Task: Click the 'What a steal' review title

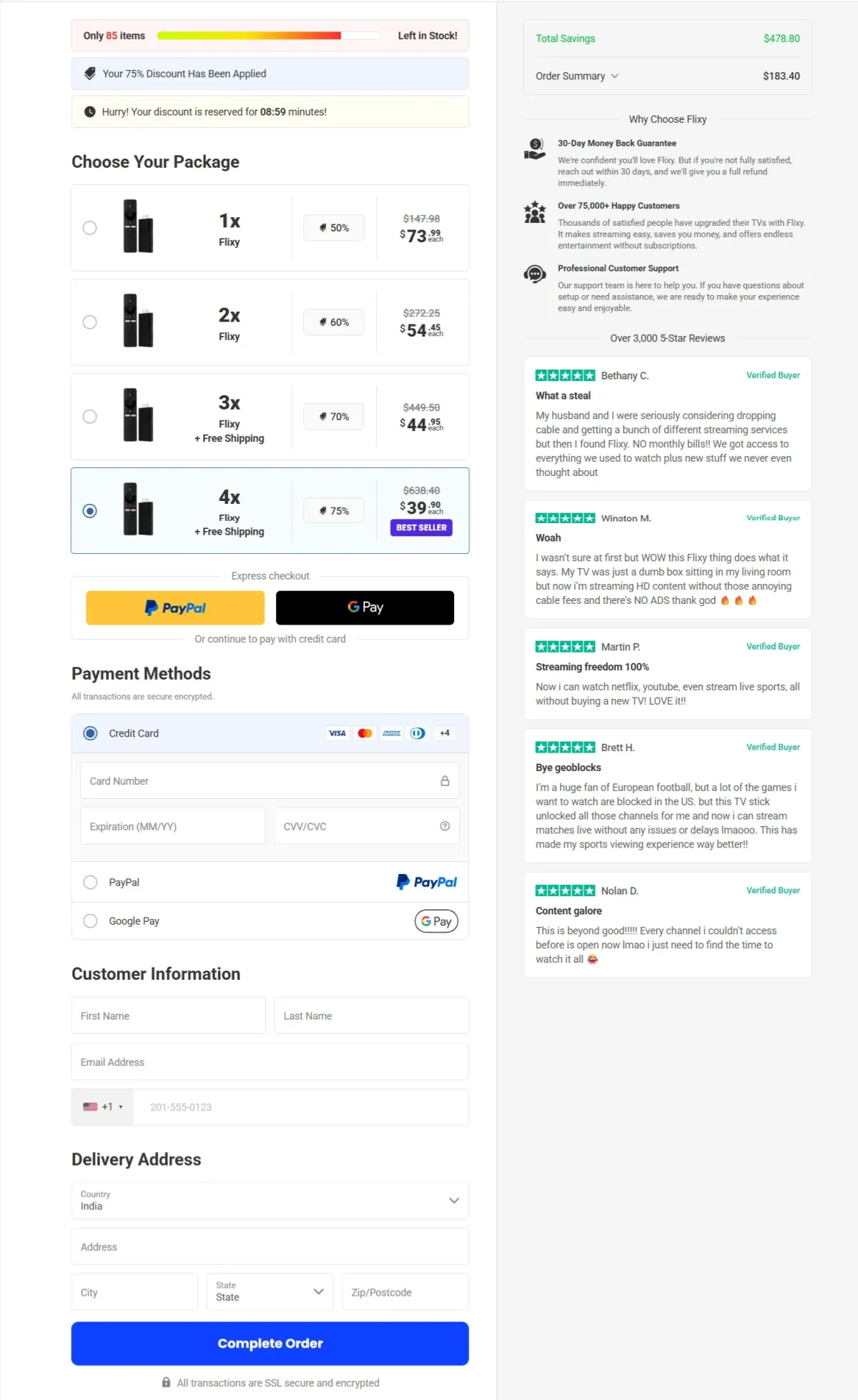Action: pyautogui.click(x=563, y=395)
